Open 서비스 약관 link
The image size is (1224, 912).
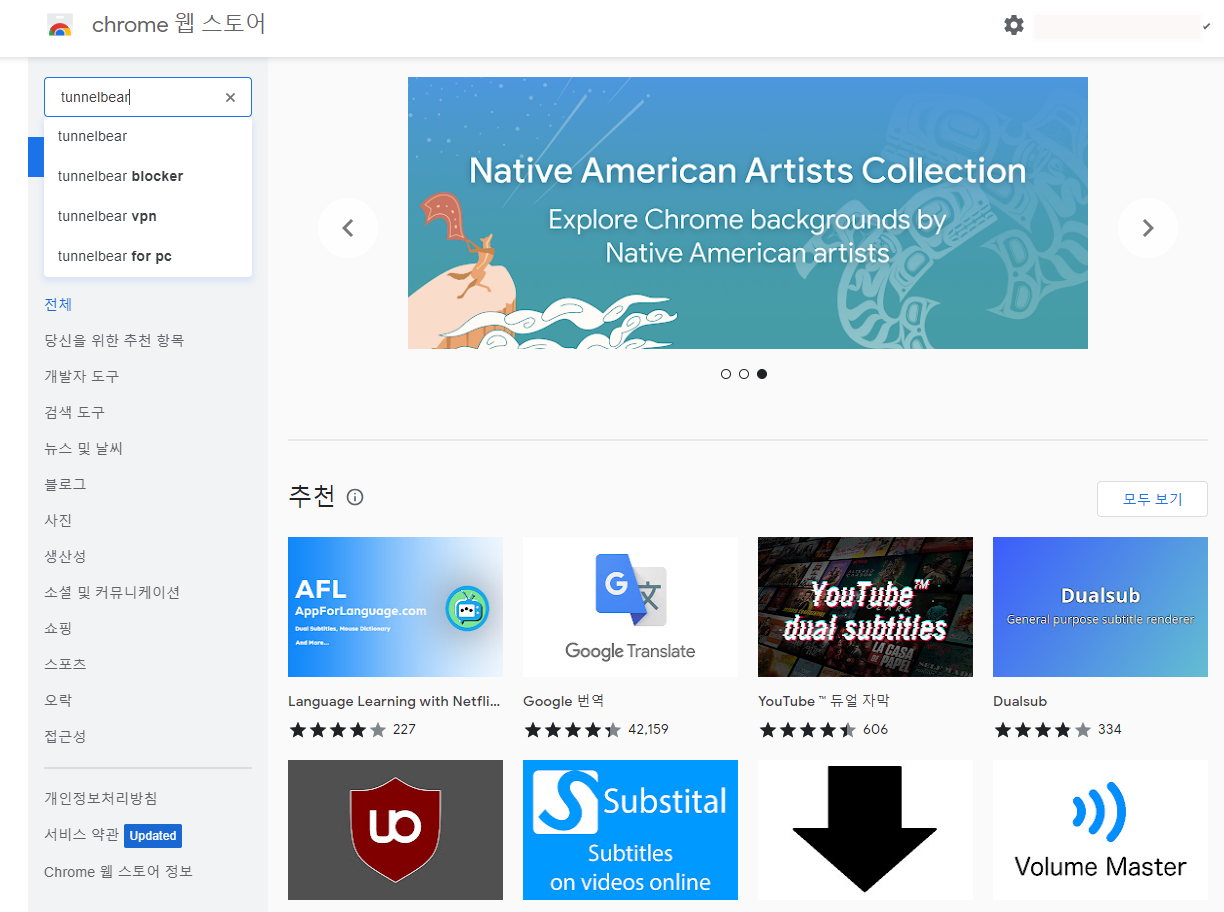[81, 835]
